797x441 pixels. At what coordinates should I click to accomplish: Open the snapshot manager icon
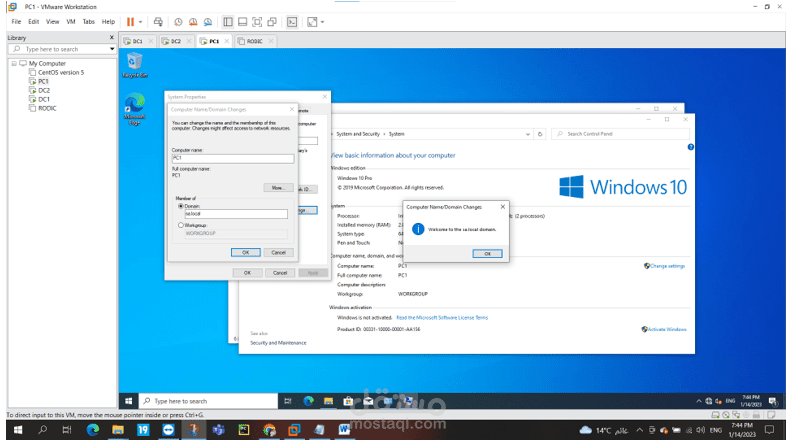[x=208, y=22]
